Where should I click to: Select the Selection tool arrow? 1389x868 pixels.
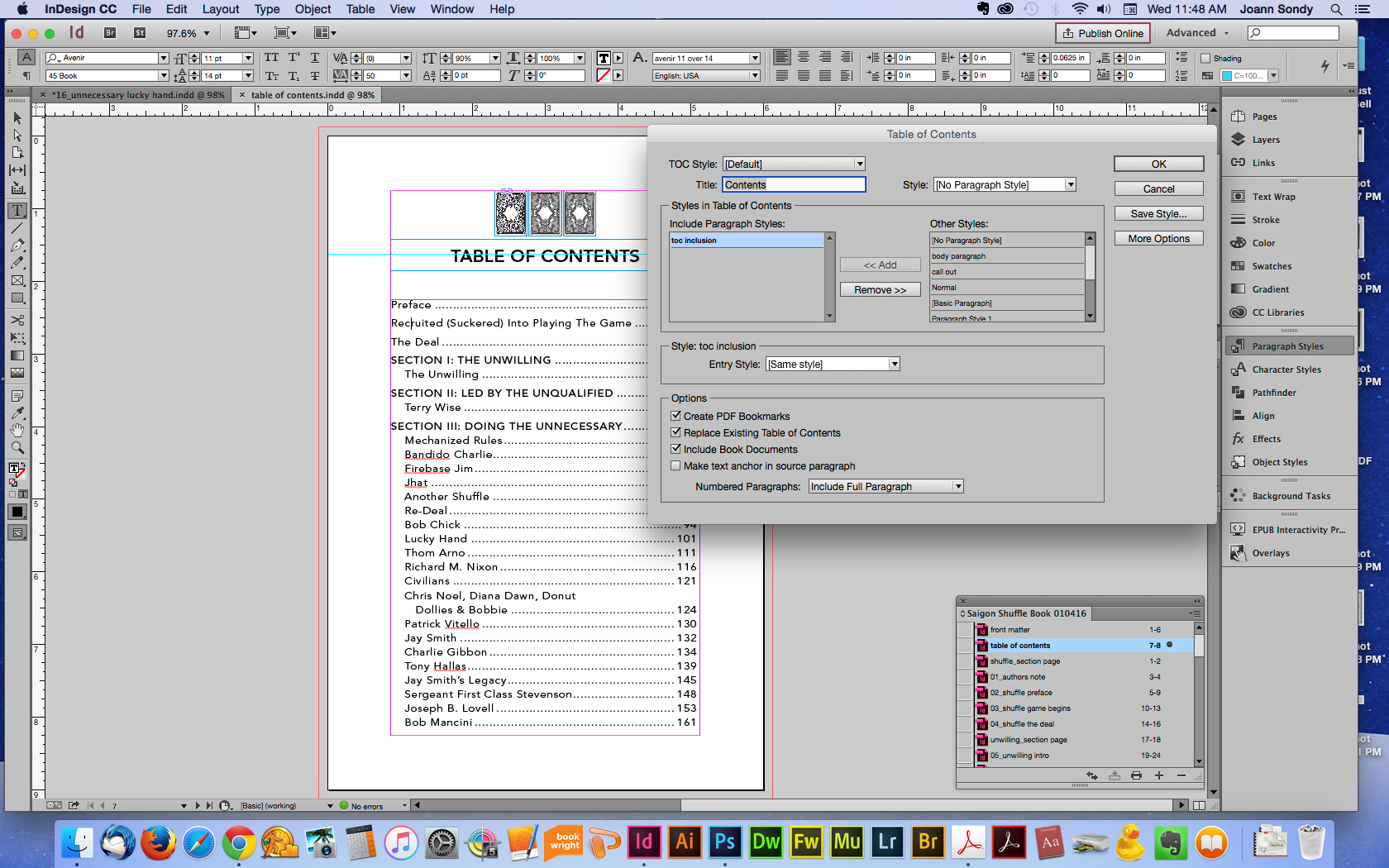point(17,118)
